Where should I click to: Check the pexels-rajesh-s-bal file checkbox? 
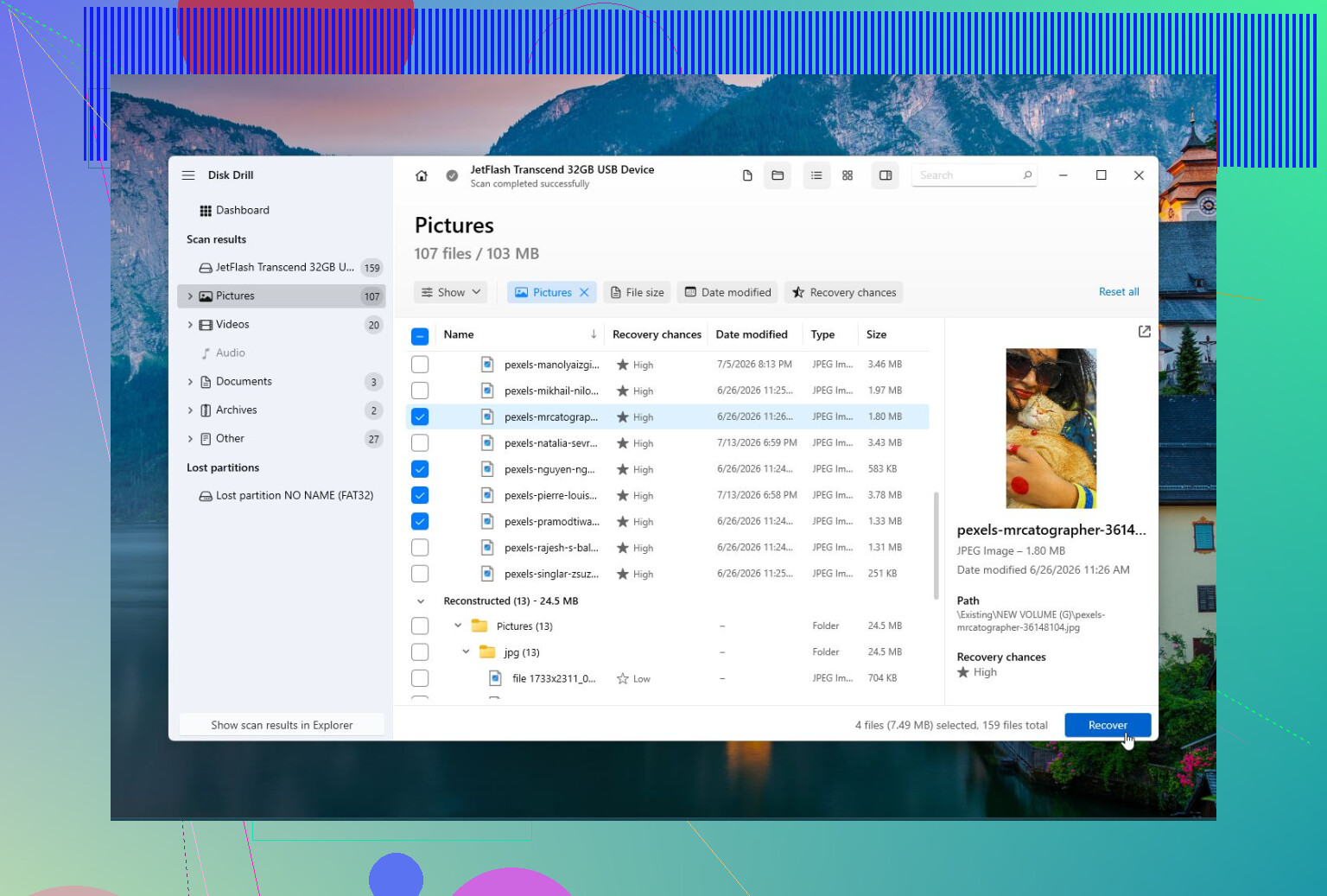[420, 548]
